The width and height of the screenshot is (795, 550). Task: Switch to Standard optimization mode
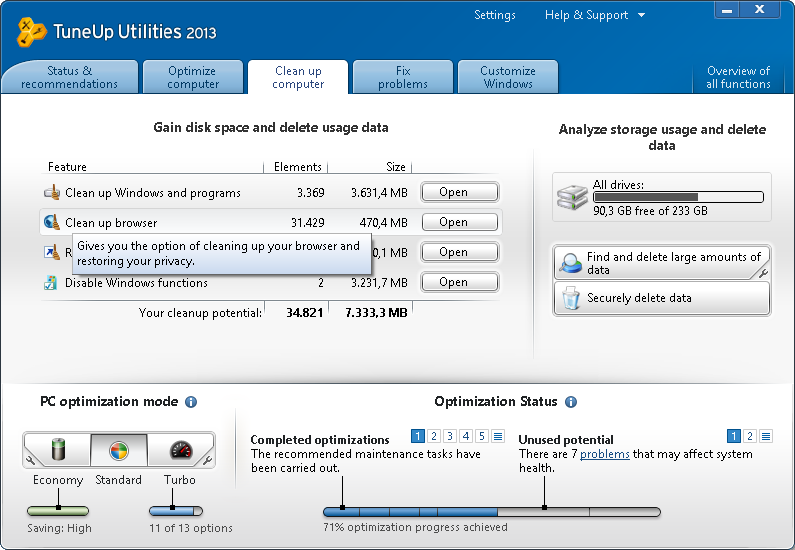coord(119,450)
